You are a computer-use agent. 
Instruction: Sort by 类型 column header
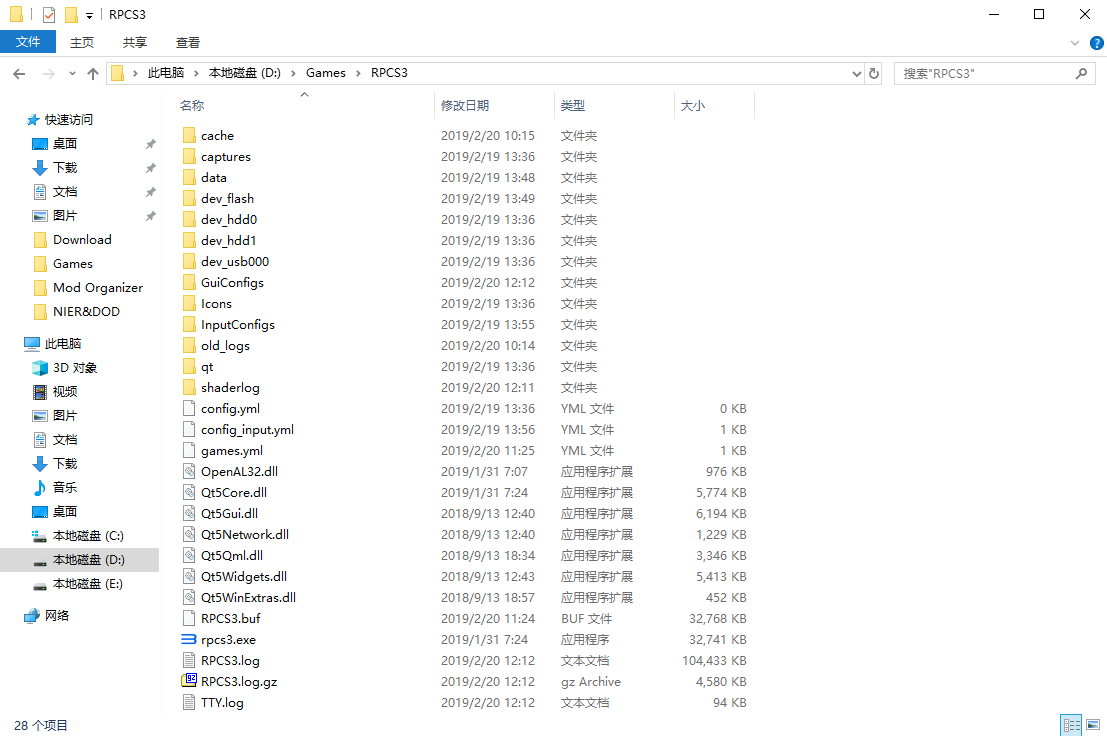point(573,106)
